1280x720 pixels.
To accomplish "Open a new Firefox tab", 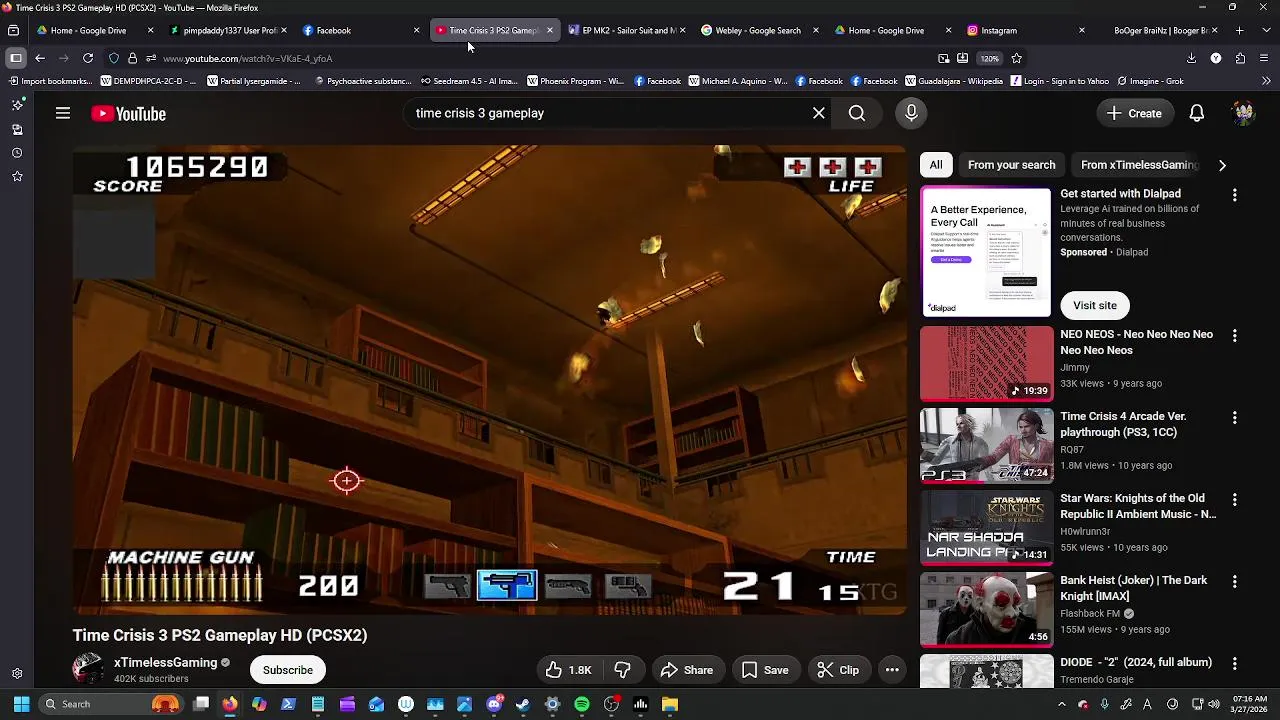I will 1239,30.
